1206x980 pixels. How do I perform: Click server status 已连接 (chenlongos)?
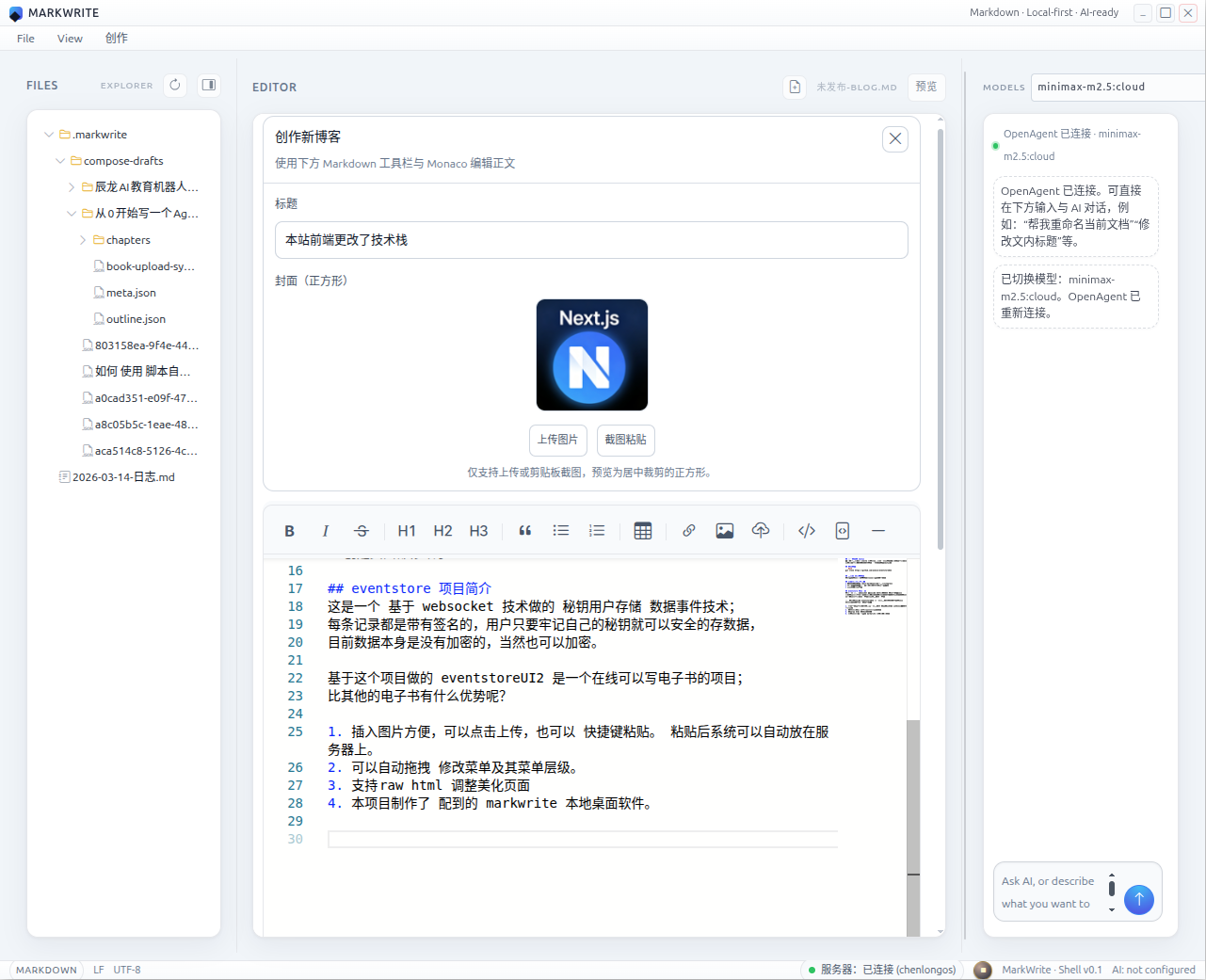click(x=882, y=970)
